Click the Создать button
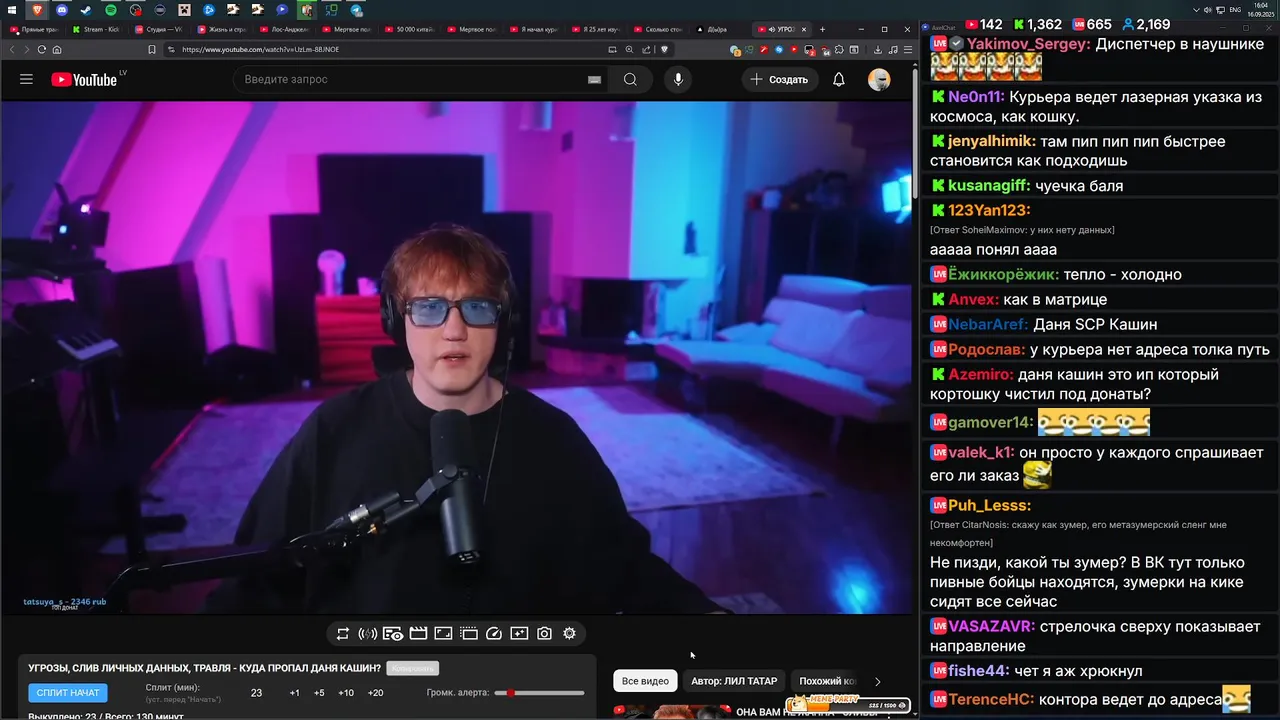Viewport: 1280px width, 720px height. [x=779, y=79]
